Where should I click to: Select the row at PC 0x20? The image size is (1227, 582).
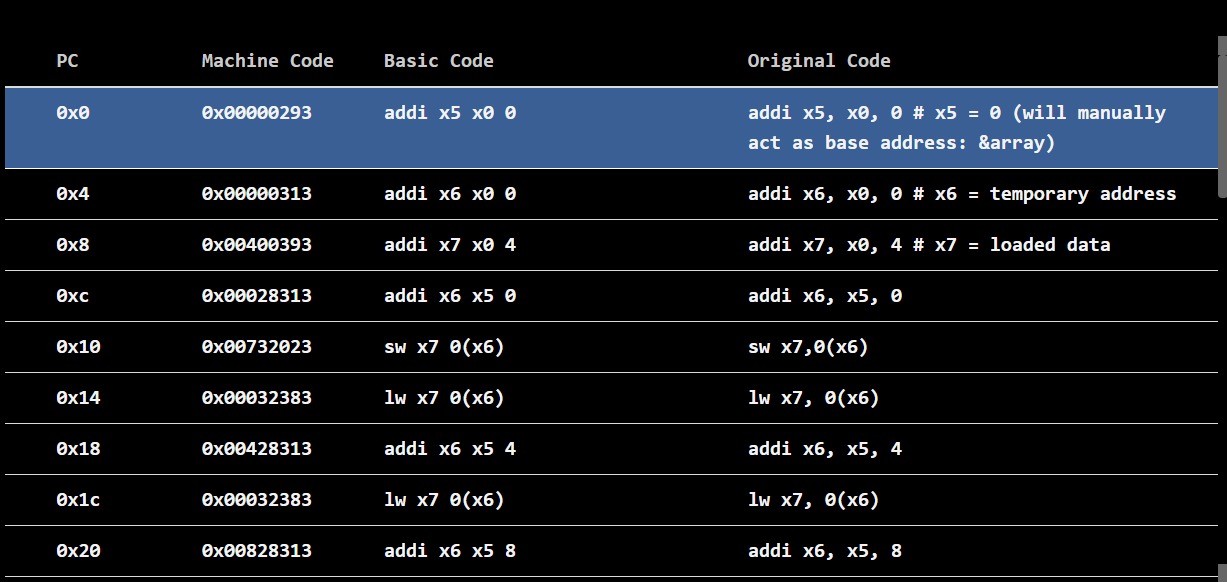(612, 551)
